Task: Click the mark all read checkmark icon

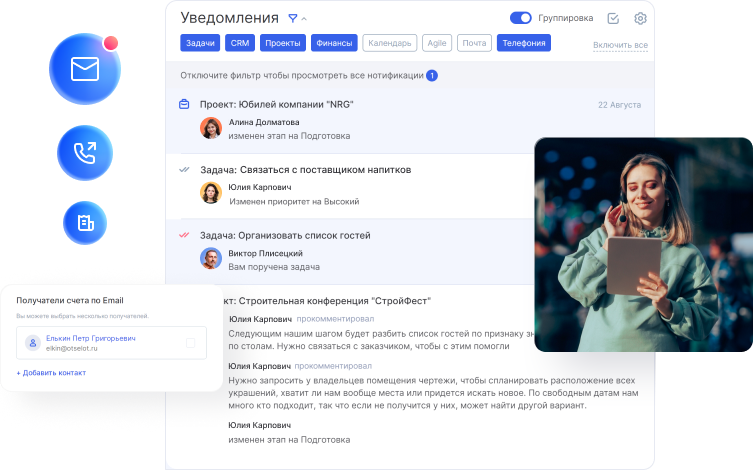Action: (x=613, y=18)
